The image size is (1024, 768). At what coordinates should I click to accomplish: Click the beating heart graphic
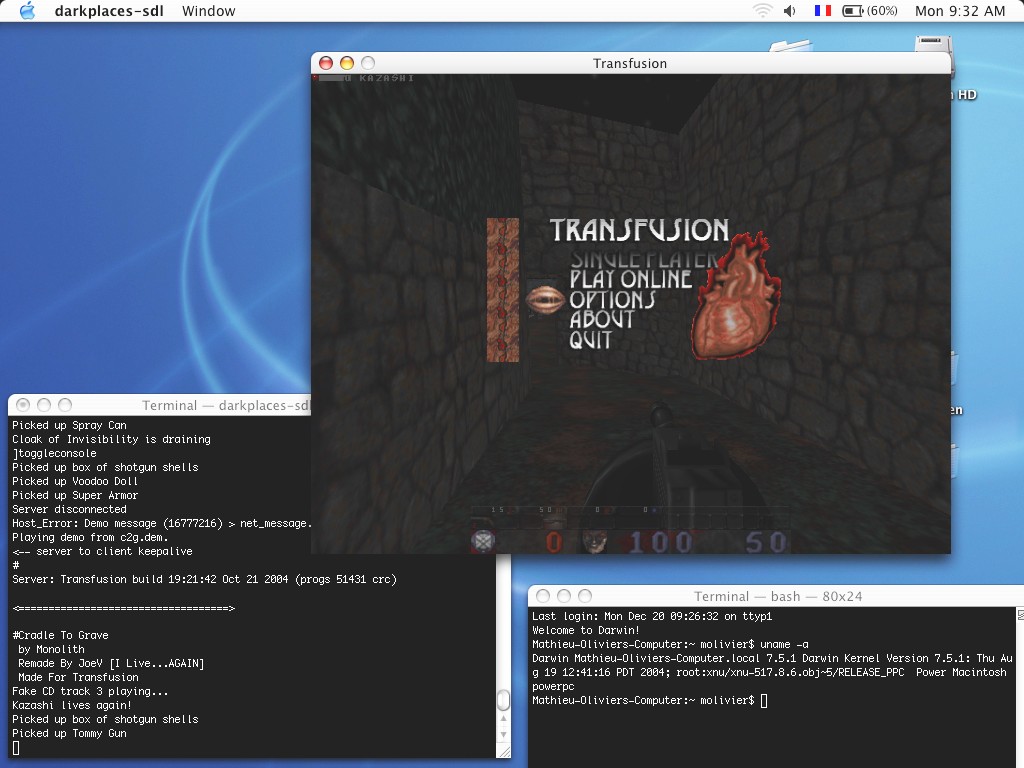pyautogui.click(x=735, y=296)
